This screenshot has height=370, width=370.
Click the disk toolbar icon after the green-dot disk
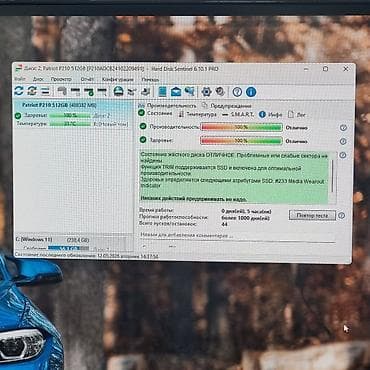102,91
